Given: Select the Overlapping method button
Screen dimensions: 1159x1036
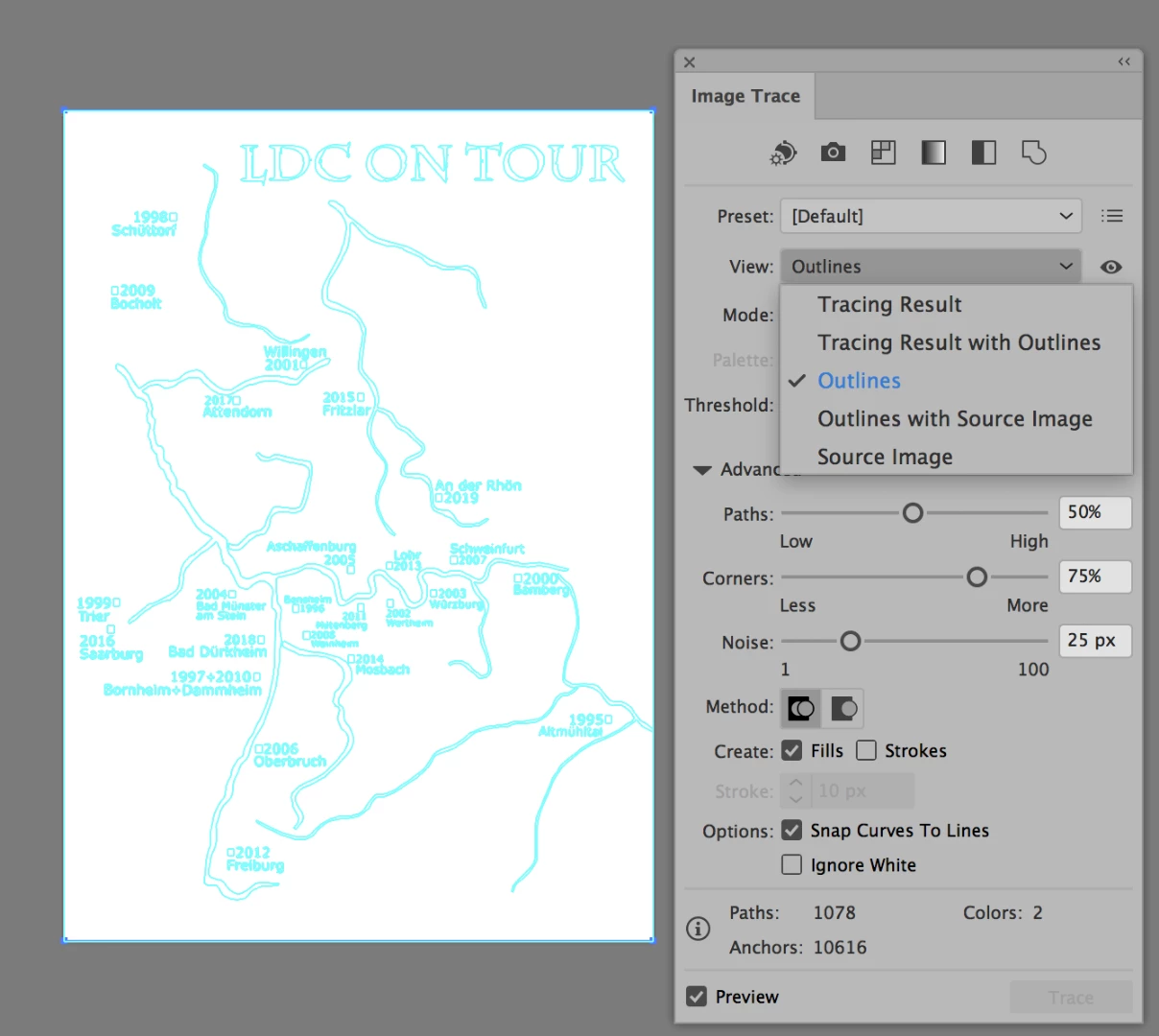Looking at the screenshot, I should point(843,709).
